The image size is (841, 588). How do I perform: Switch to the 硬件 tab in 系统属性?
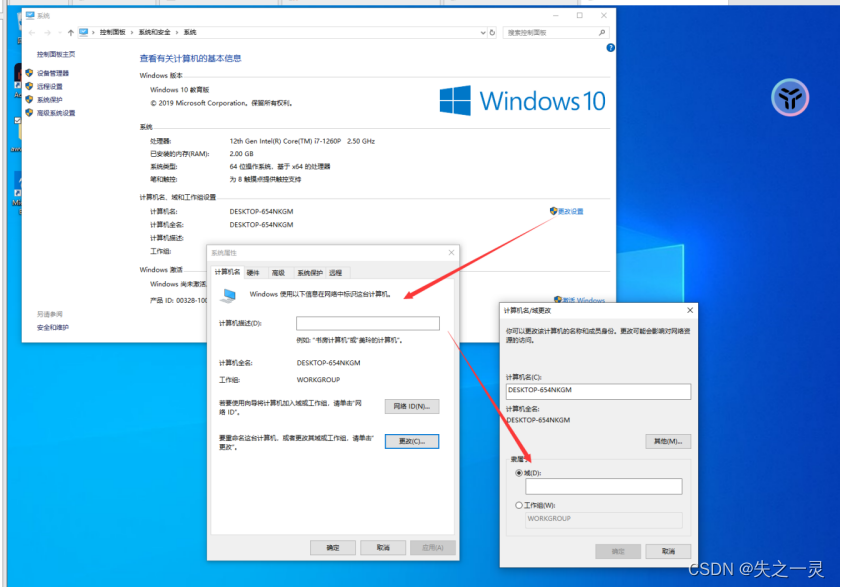pyautogui.click(x=253, y=273)
